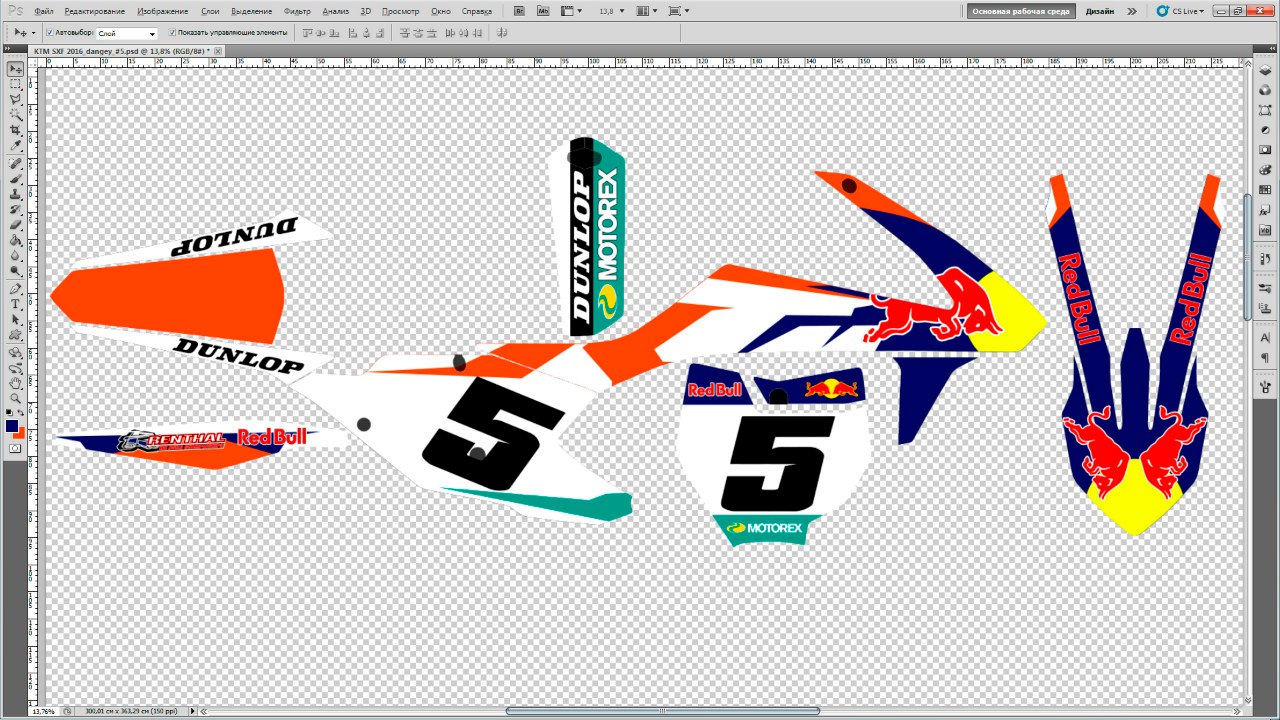
Task: Select the History Brush tool
Action: coord(16,210)
